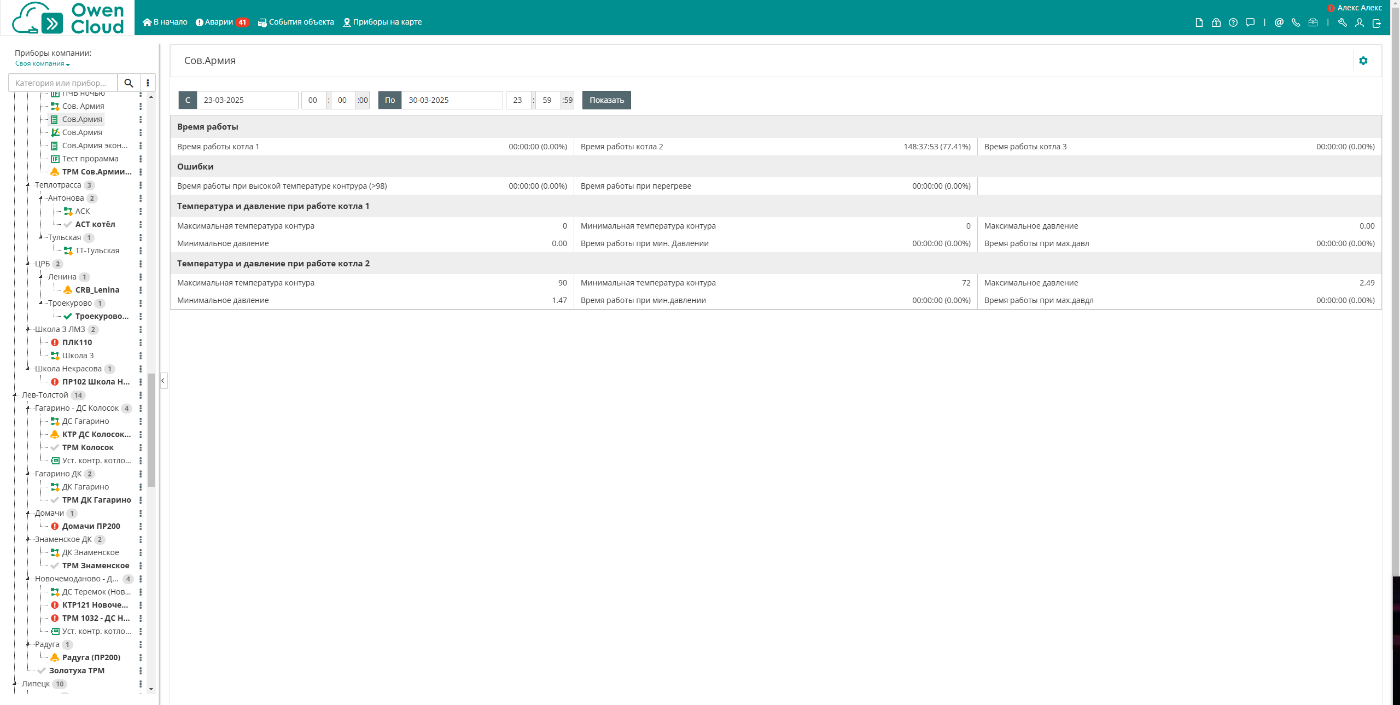Open the user profile icon
This screenshot has height=705, width=1400.
point(1360,22)
